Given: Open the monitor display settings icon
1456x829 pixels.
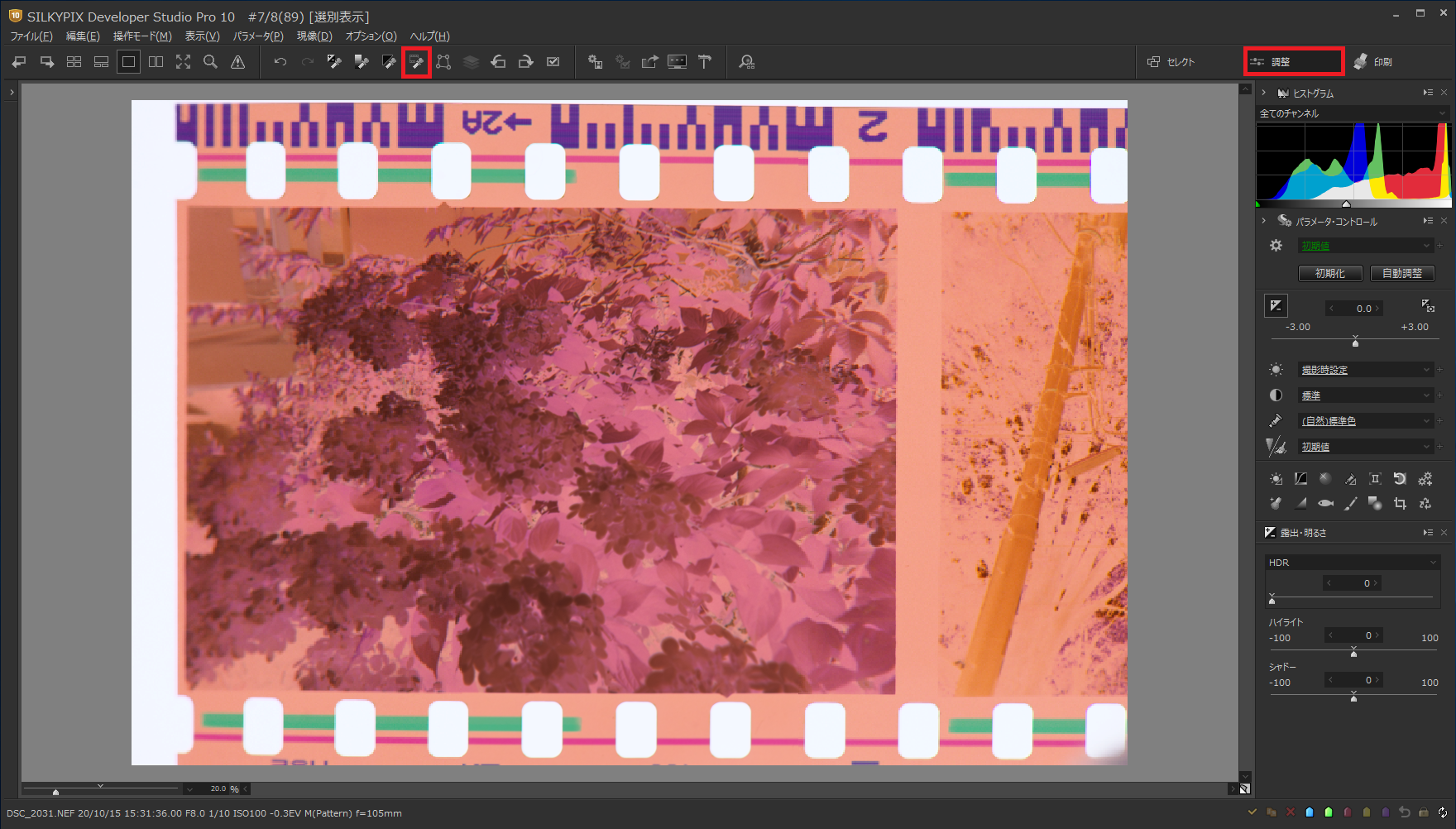Looking at the screenshot, I should point(677,62).
